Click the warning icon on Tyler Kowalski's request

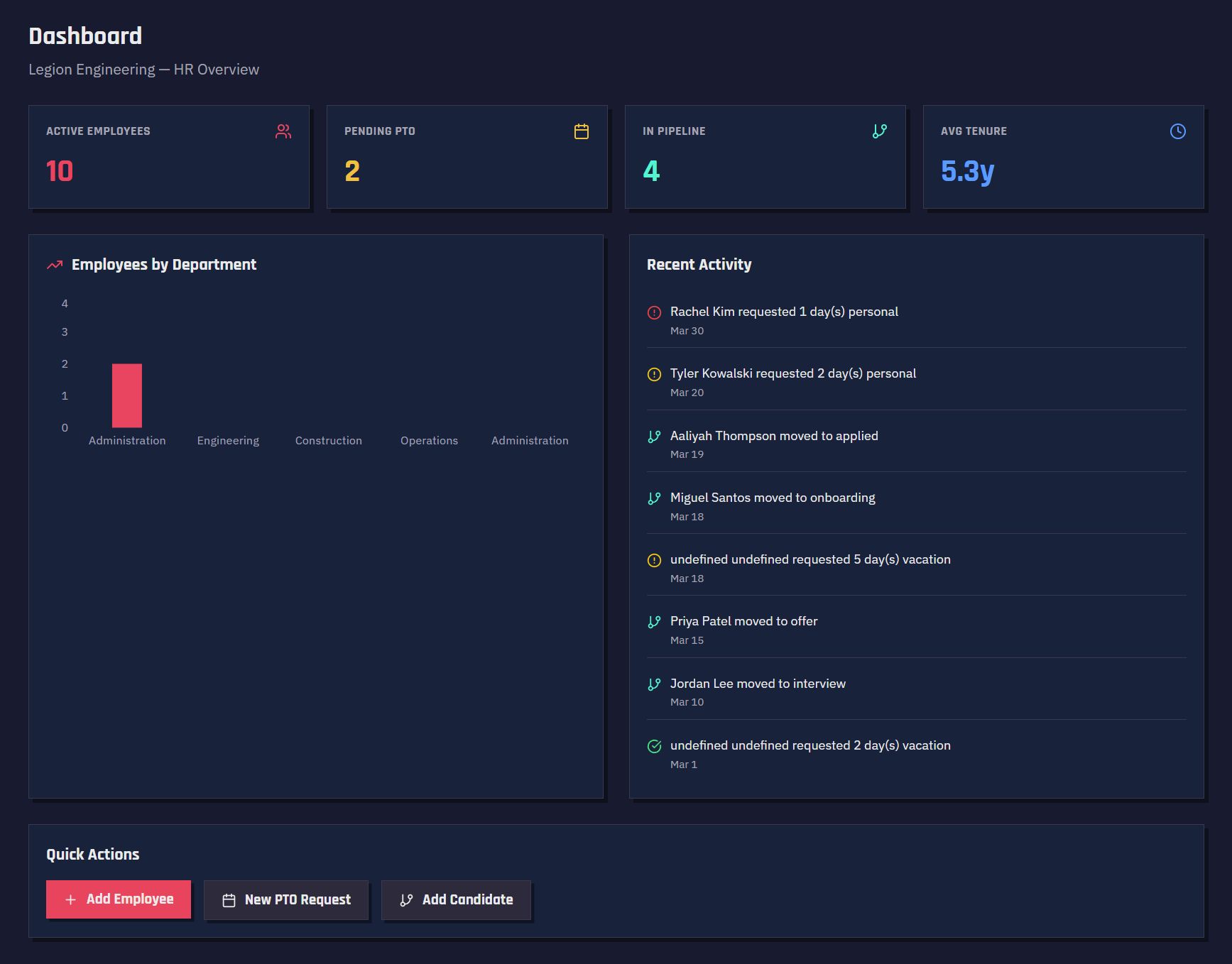coord(654,373)
